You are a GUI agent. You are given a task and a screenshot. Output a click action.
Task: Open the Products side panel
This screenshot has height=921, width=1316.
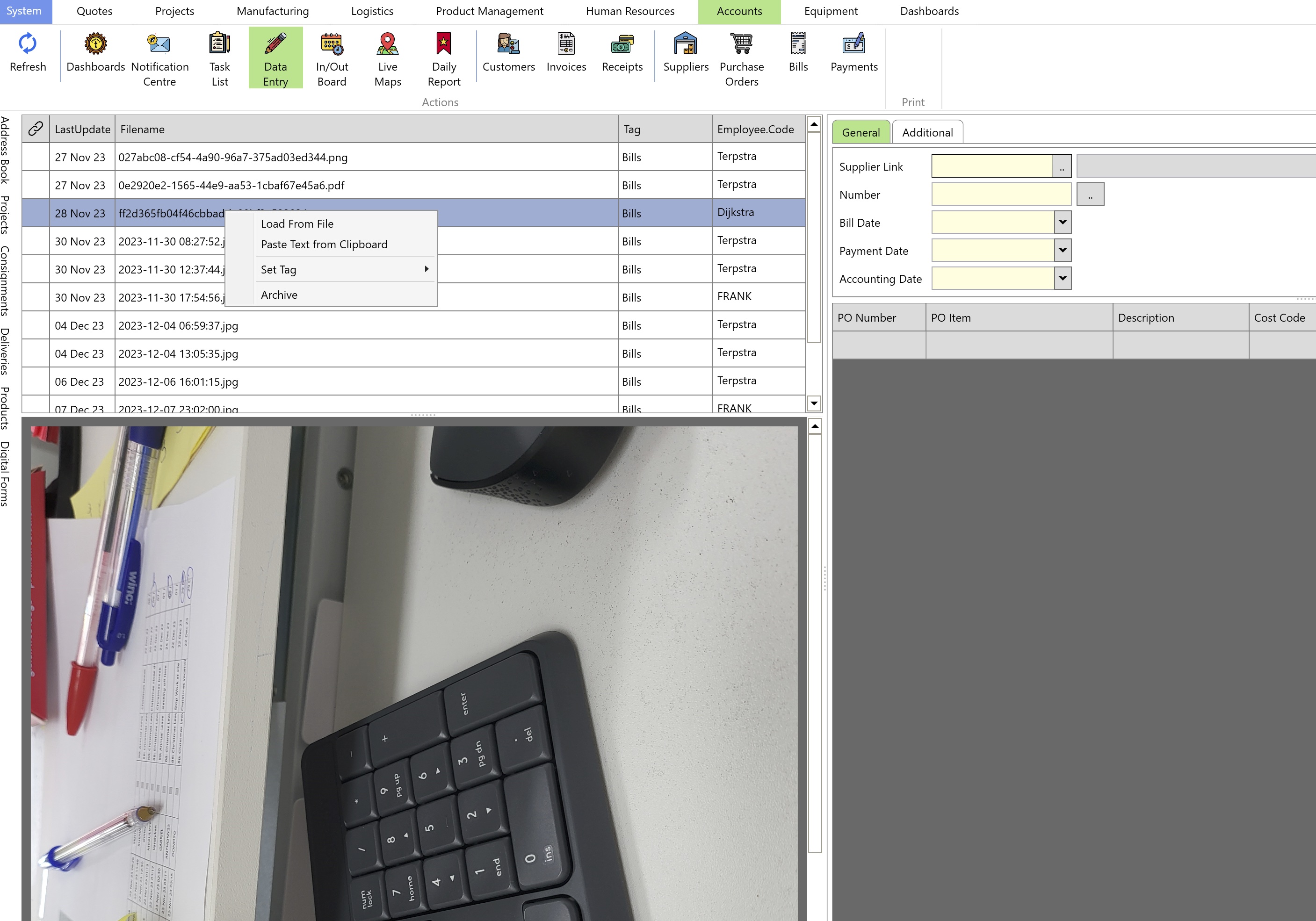click(x=5, y=408)
